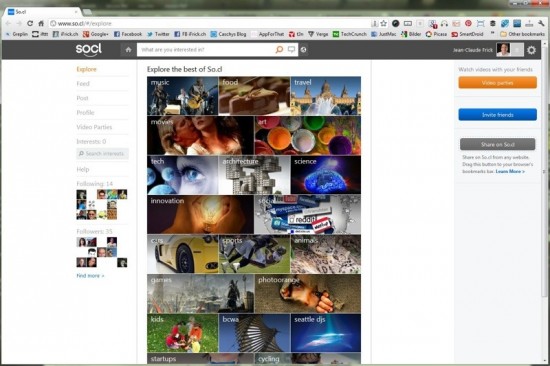
Task: Open Video Parties in the sidebar
Action: point(94,127)
